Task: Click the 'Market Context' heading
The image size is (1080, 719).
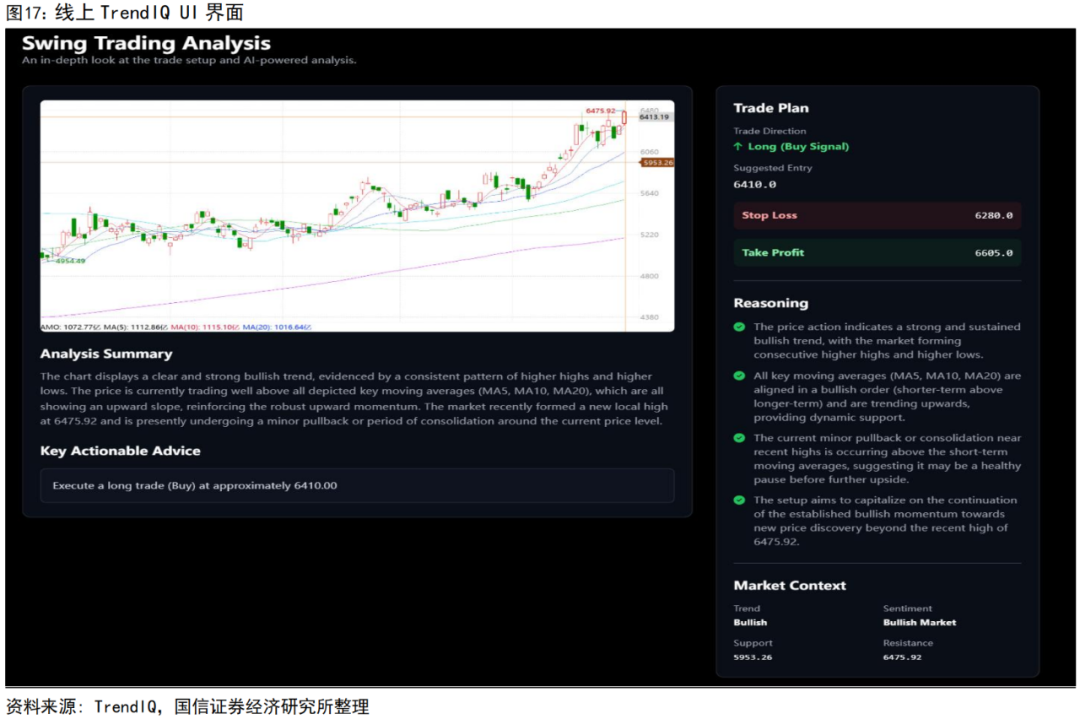Action: point(789,585)
